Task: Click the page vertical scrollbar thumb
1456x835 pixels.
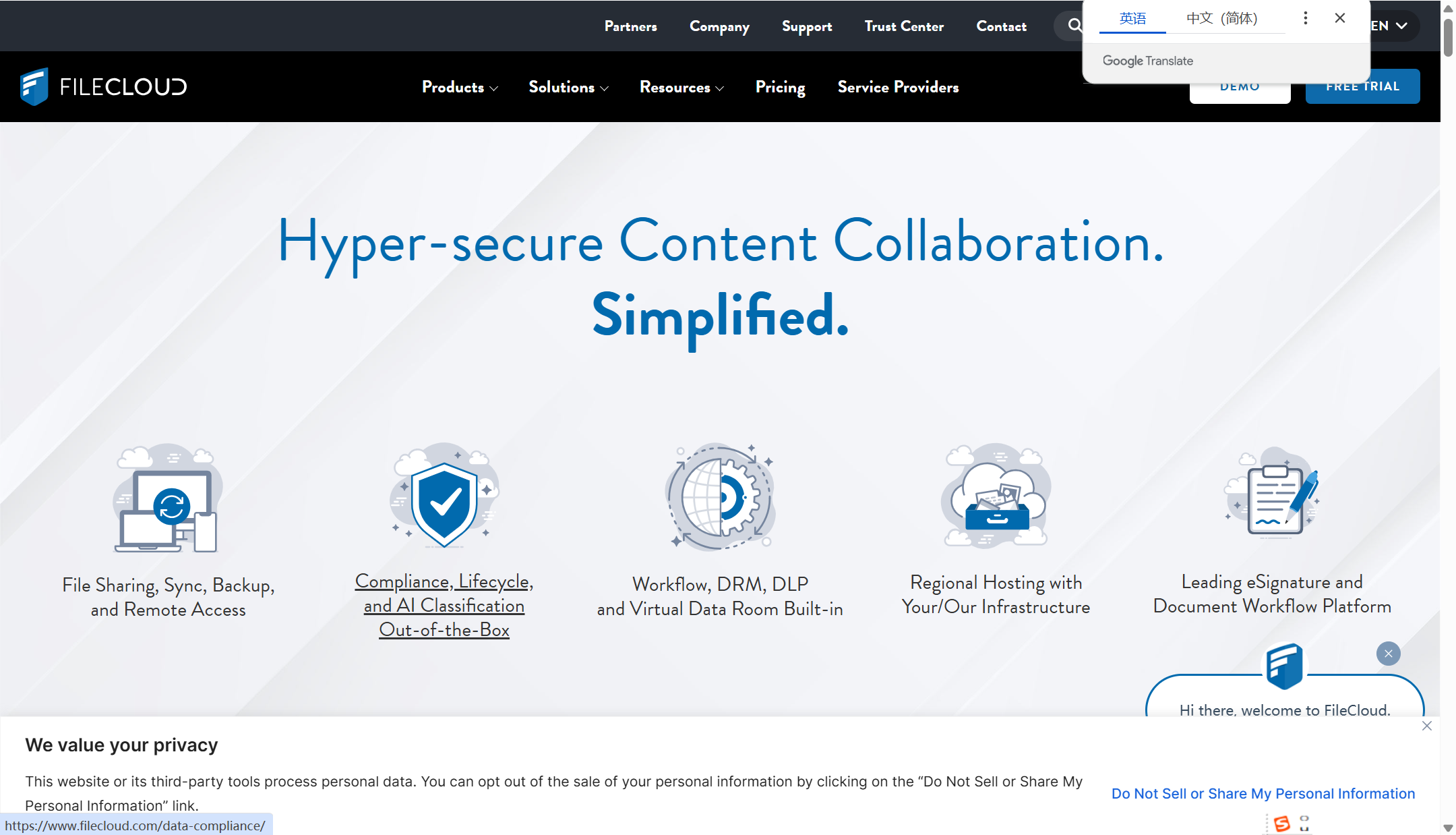Action: coord(1447,37)
